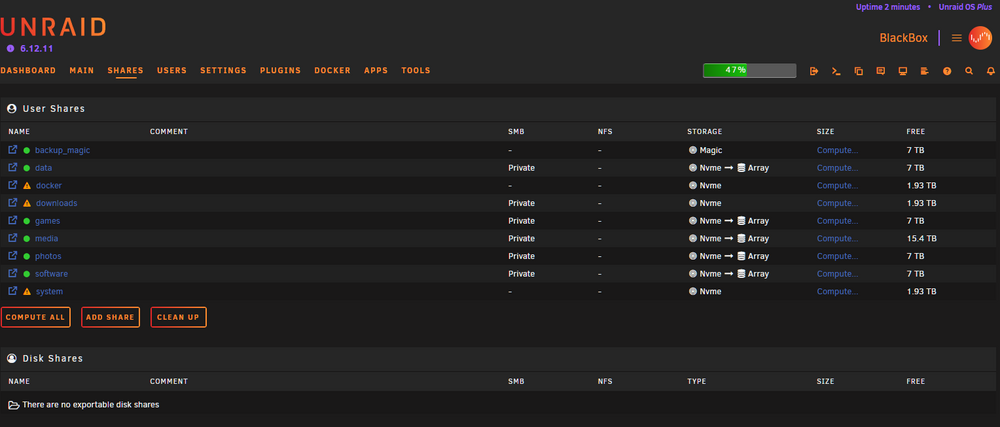Viewport: 1000px width, 427px height.
Task: Click the Logout icon in the toolbar
Action: [x=814, y=71]
